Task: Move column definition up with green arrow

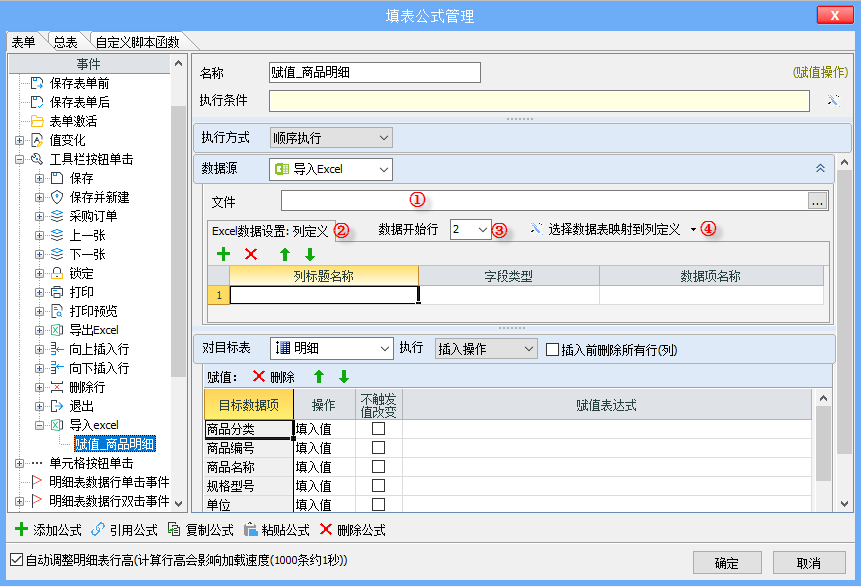Action: pyautogui.click(x=284, y=254)
